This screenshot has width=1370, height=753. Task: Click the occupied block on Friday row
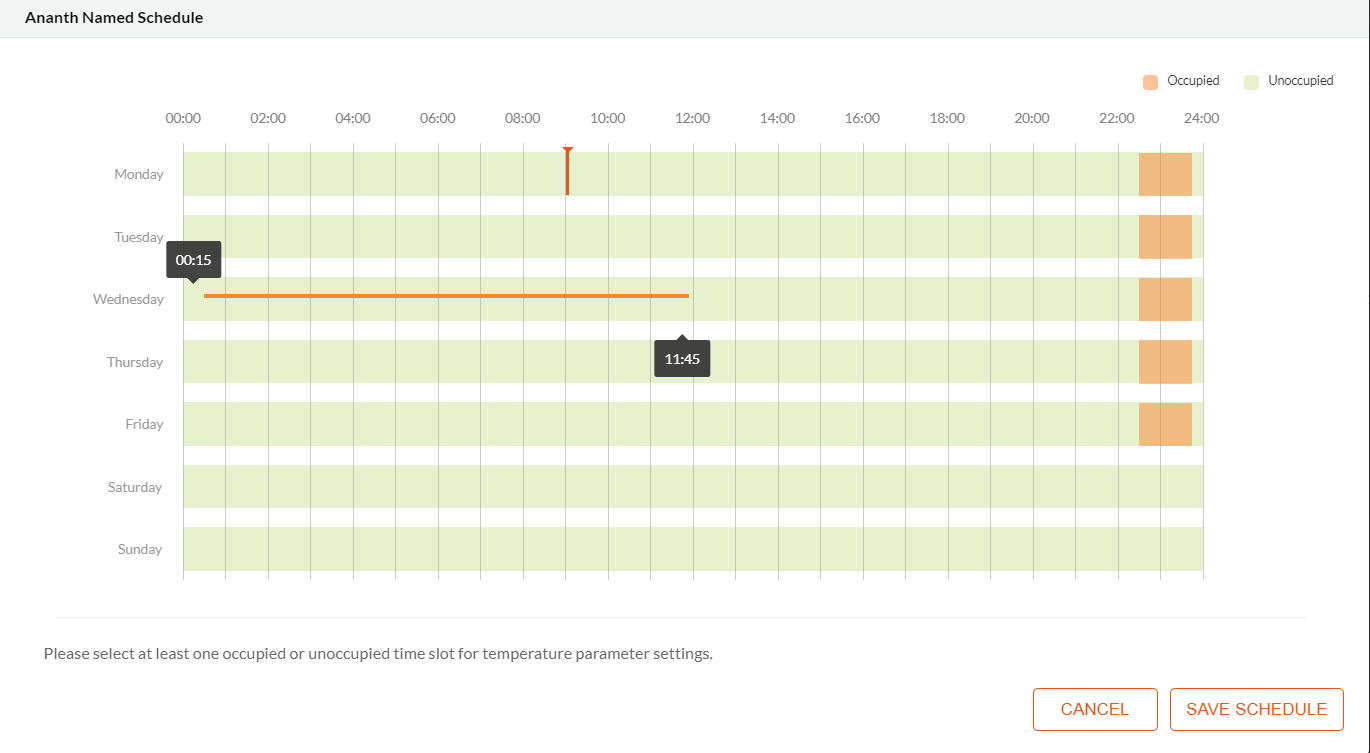[x=1166, y=423]
